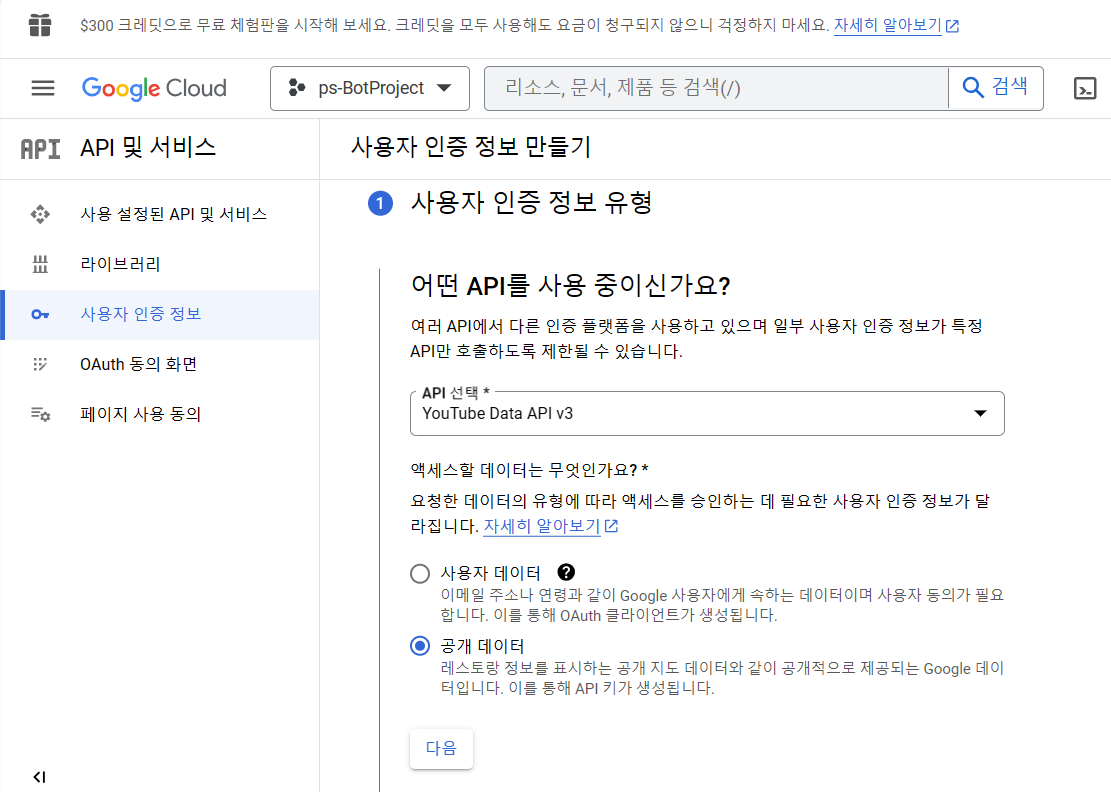Click the page usage agreements settings icon
Screen dimensions: 1111x792
(40, 414)
